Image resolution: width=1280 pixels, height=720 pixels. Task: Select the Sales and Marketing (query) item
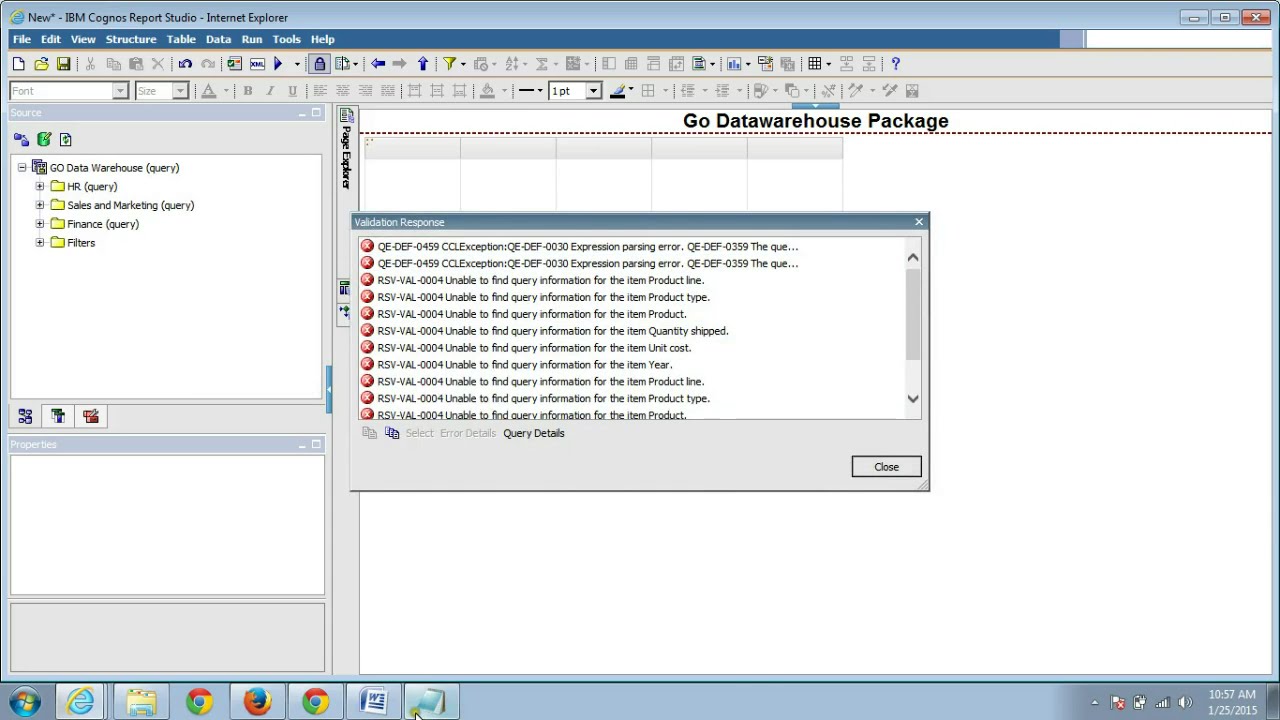[130, 205]
